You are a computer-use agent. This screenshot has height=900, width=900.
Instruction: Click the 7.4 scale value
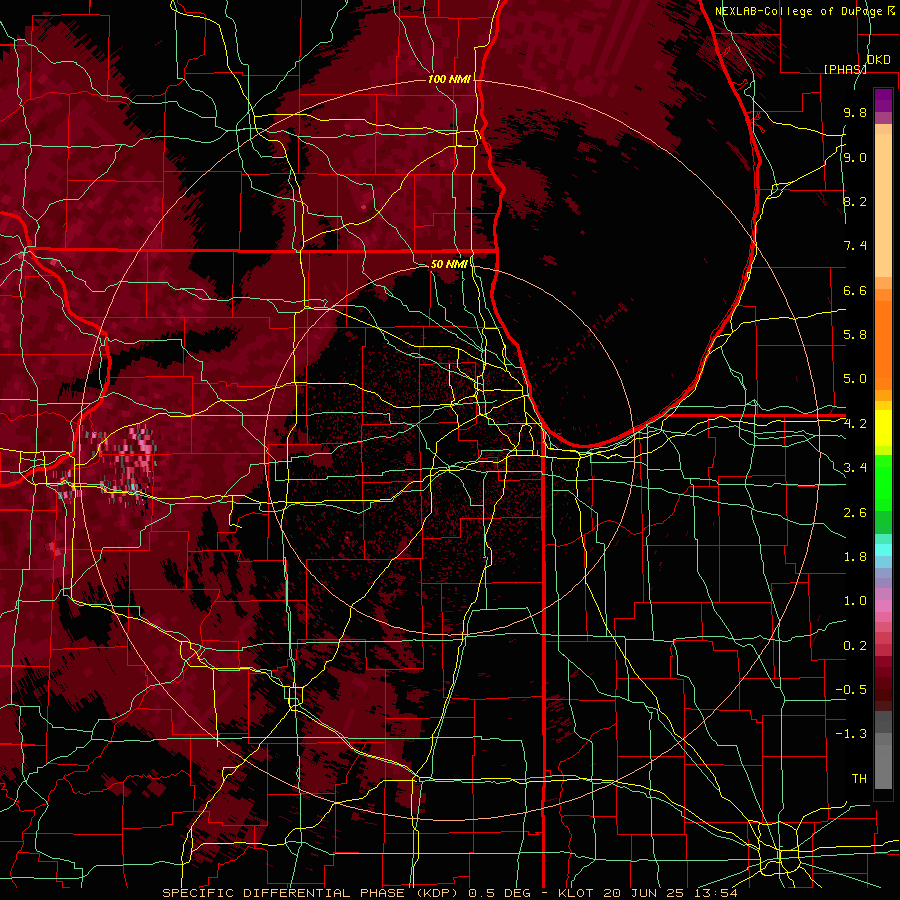coord(855,246)
